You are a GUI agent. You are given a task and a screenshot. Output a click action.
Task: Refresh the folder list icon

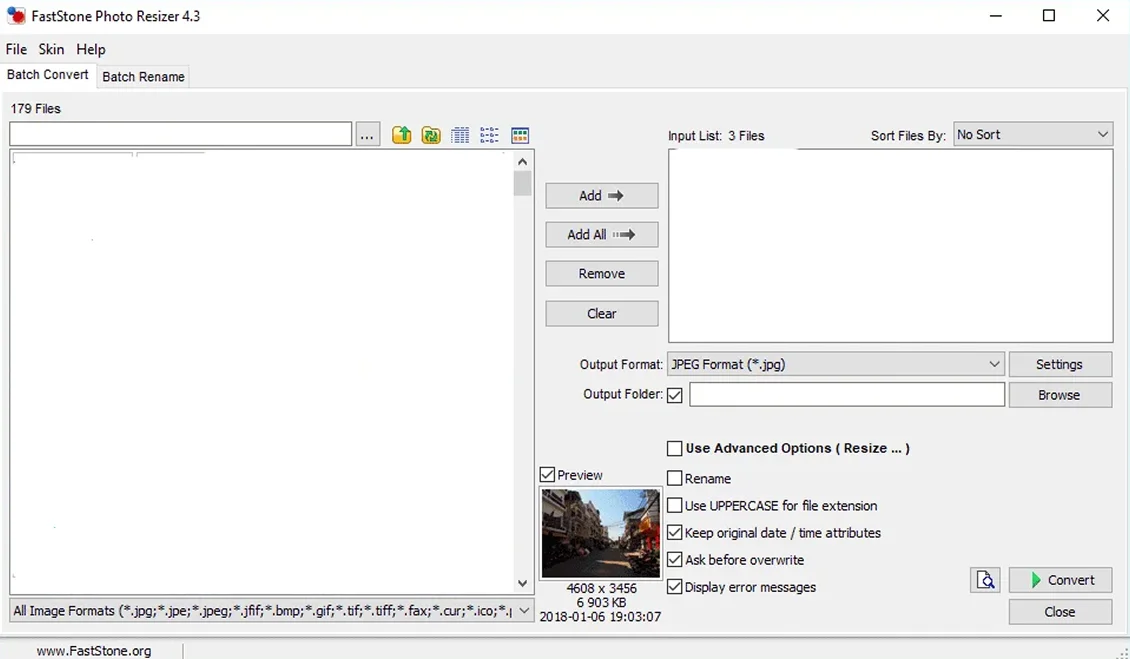(431, 135)
